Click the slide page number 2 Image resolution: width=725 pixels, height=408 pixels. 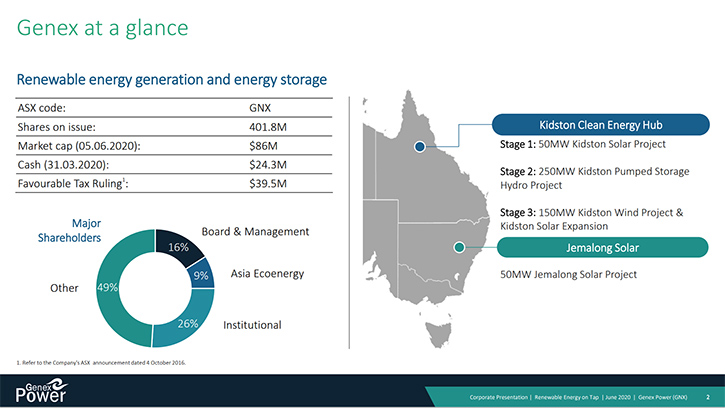click(707, 397)
